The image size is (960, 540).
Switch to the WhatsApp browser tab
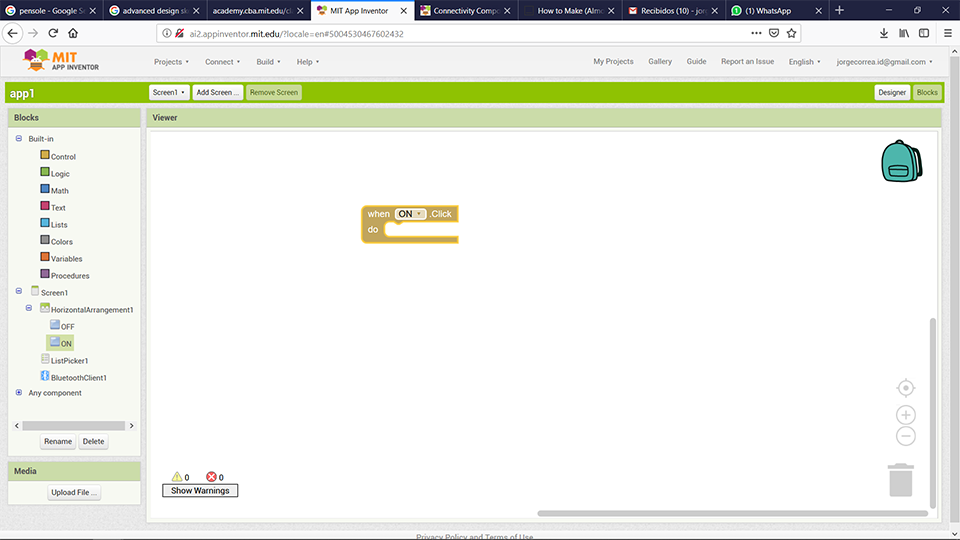[x=768, y=10]
